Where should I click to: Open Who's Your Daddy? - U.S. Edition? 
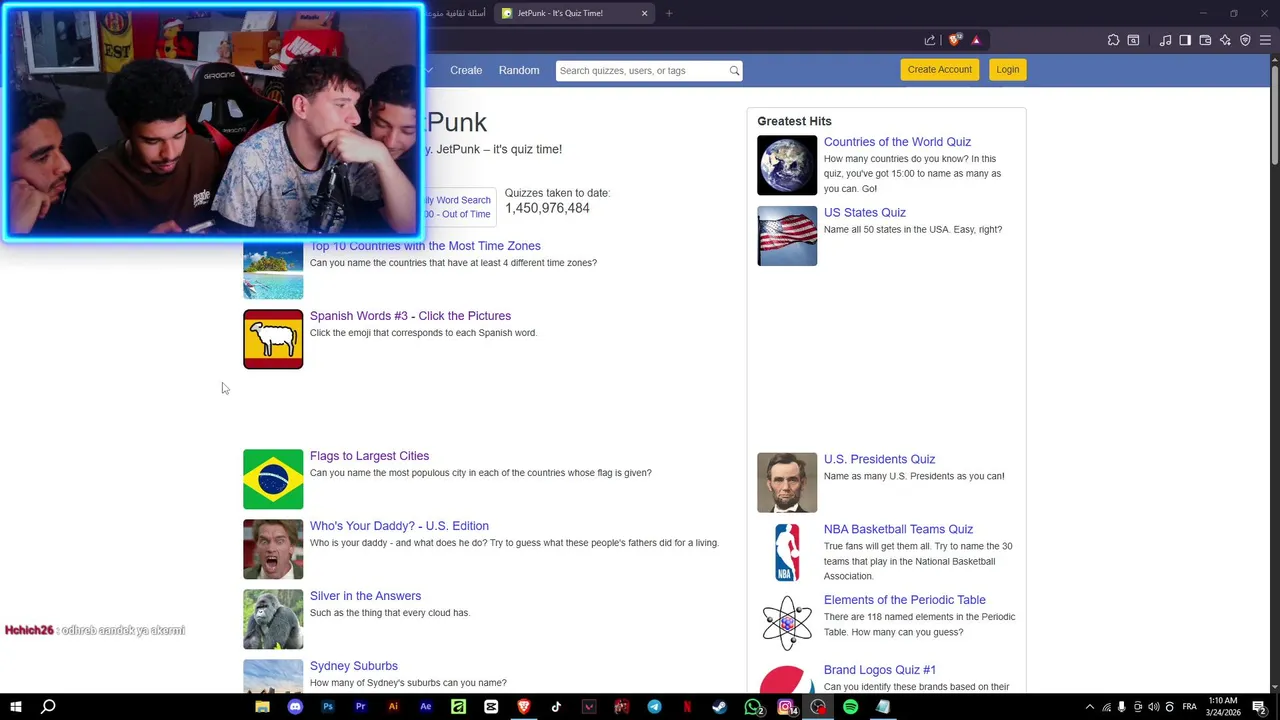pyautogui.click(x=399, y=526)
